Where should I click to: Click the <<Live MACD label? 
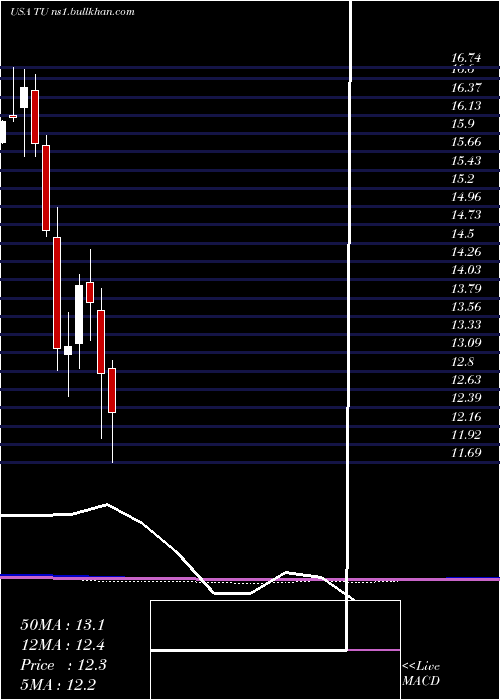tap(421, 674)
